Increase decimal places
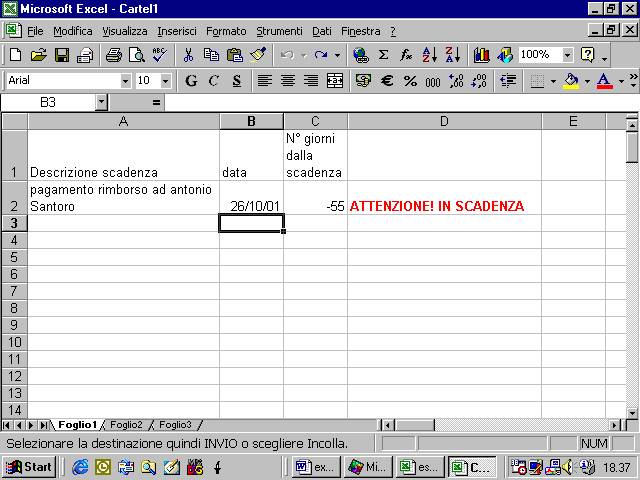The image size is (640, 480). click(x=456, y=80)
